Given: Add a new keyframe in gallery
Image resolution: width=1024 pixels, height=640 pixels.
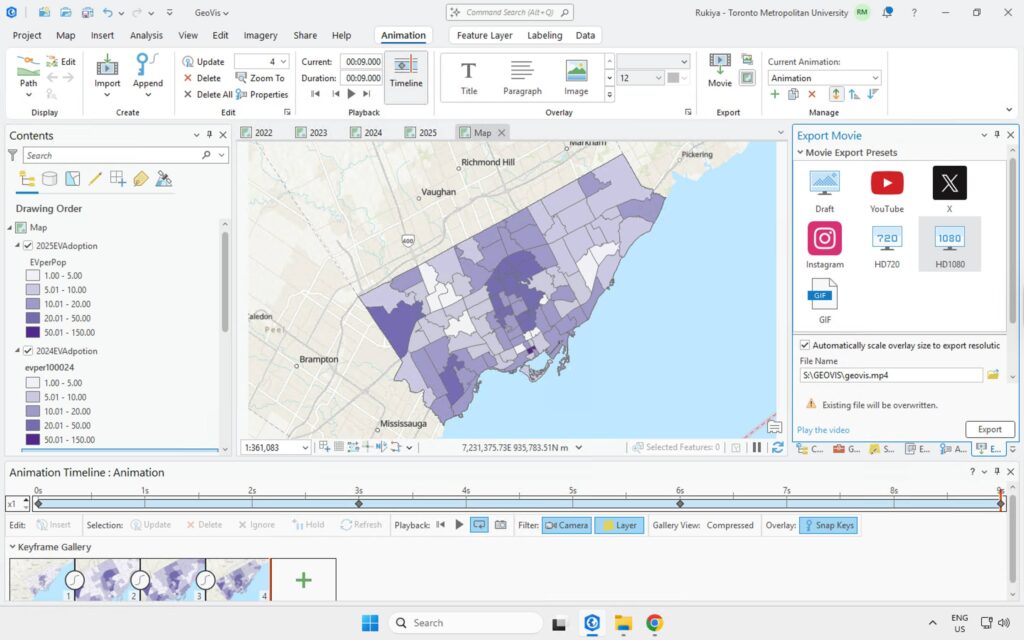Looking at the screenshot, I should click(303, 580).
